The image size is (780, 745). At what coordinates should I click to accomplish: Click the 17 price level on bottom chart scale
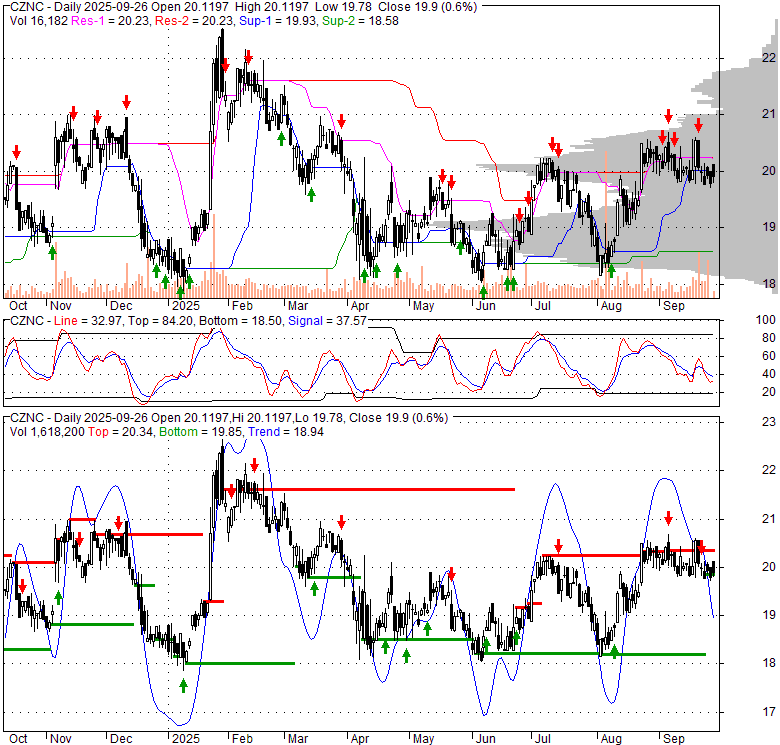tap(769, 712)
